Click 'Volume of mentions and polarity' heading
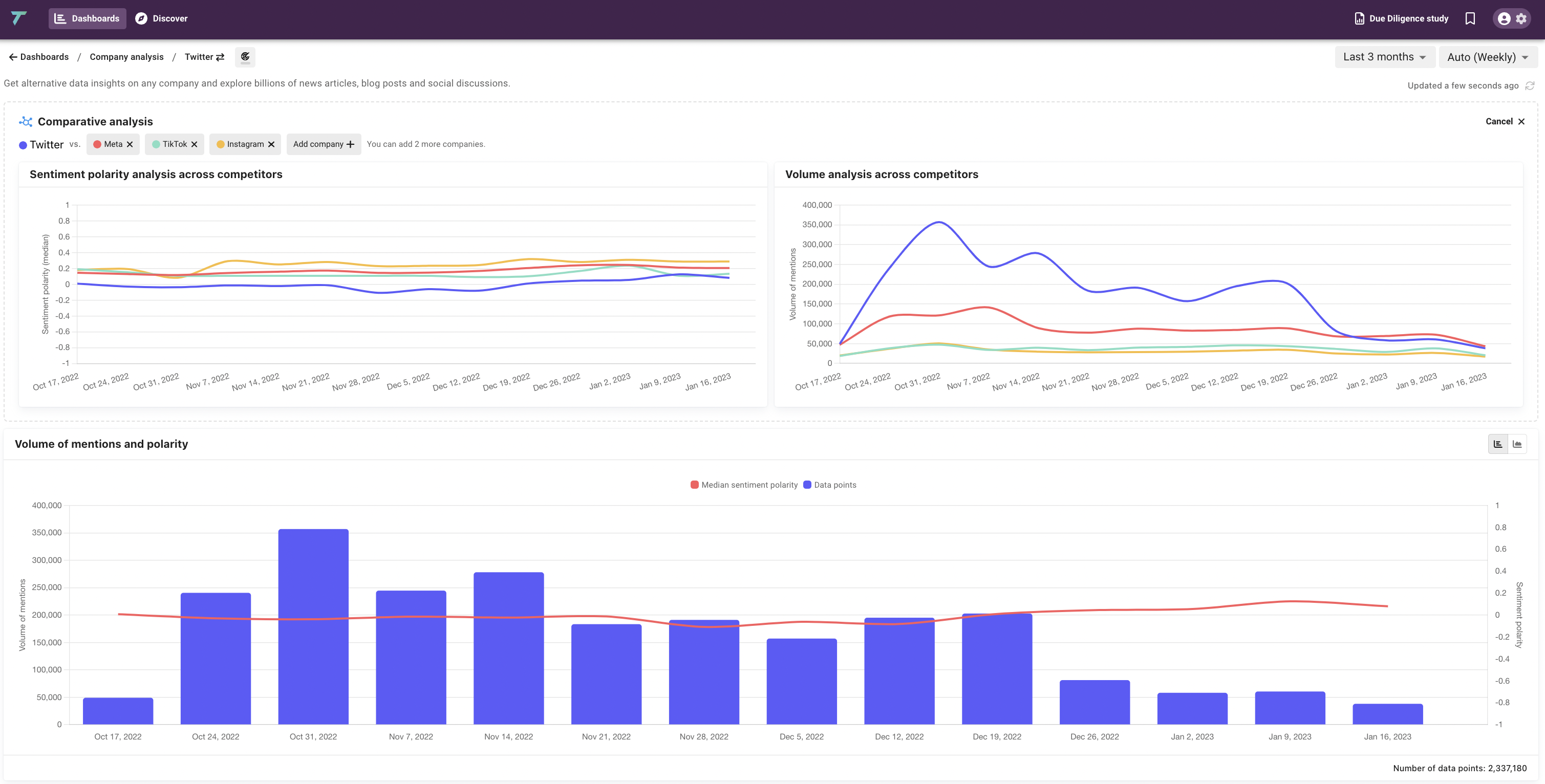The height and width of the screenshot is (784, 1545). pos(101,444)
